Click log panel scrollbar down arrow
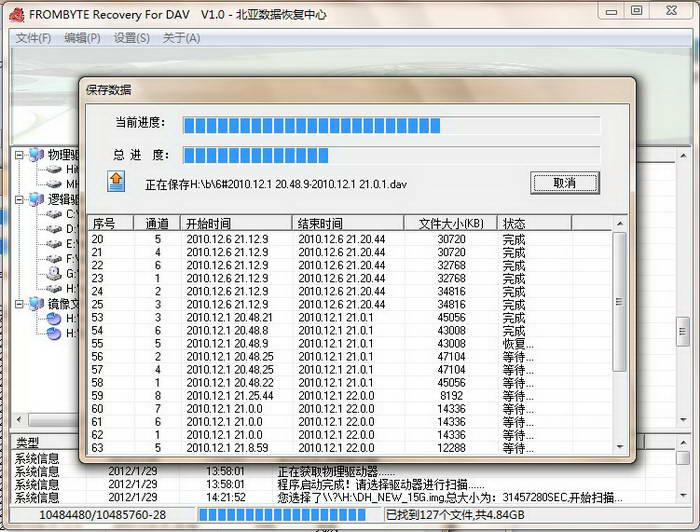700x532 pixels. [x=683, y=495]
